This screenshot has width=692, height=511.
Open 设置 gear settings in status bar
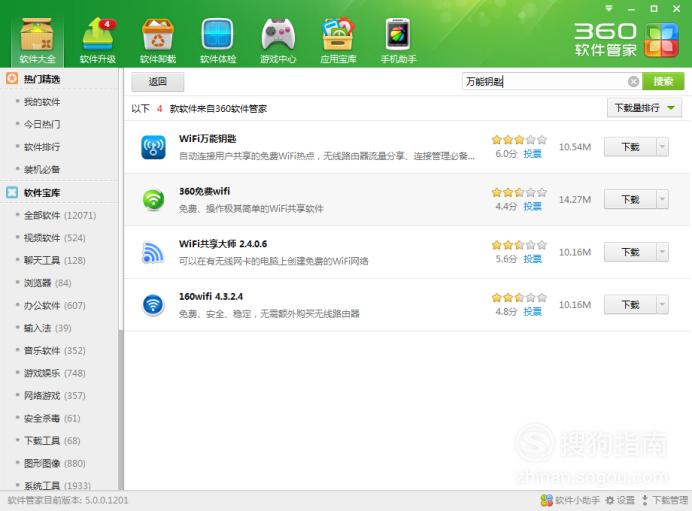pyautogui.click(x=620, y=500)
